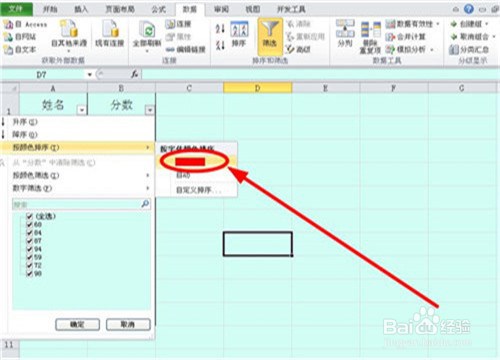Uncheck the 94 value checkbox
The width and height of the screenshot is (500, 360).
click(30, 249)
